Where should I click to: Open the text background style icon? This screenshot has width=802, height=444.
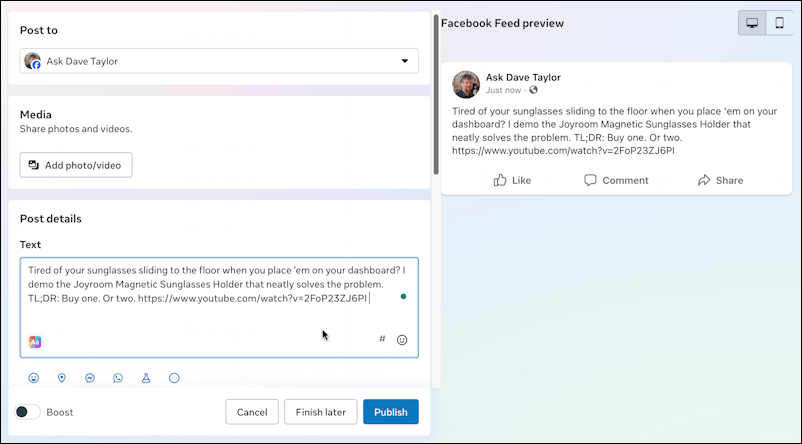[35, 342]
